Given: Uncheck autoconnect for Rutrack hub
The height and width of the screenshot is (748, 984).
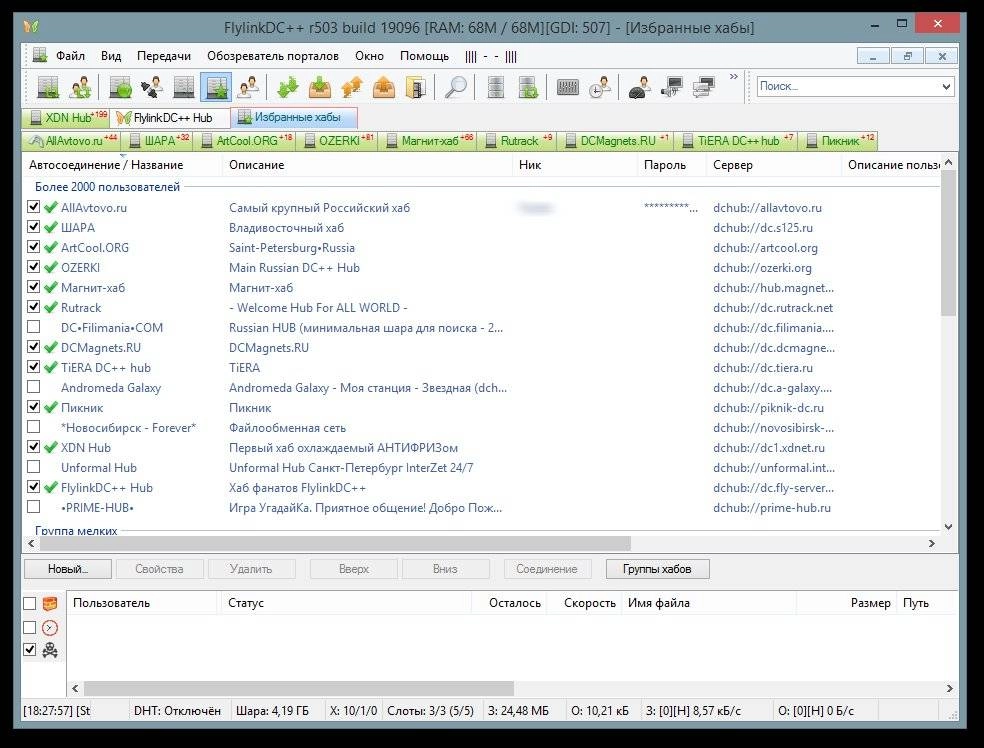Looking at the screenshot, I should [x=33, y=307].
